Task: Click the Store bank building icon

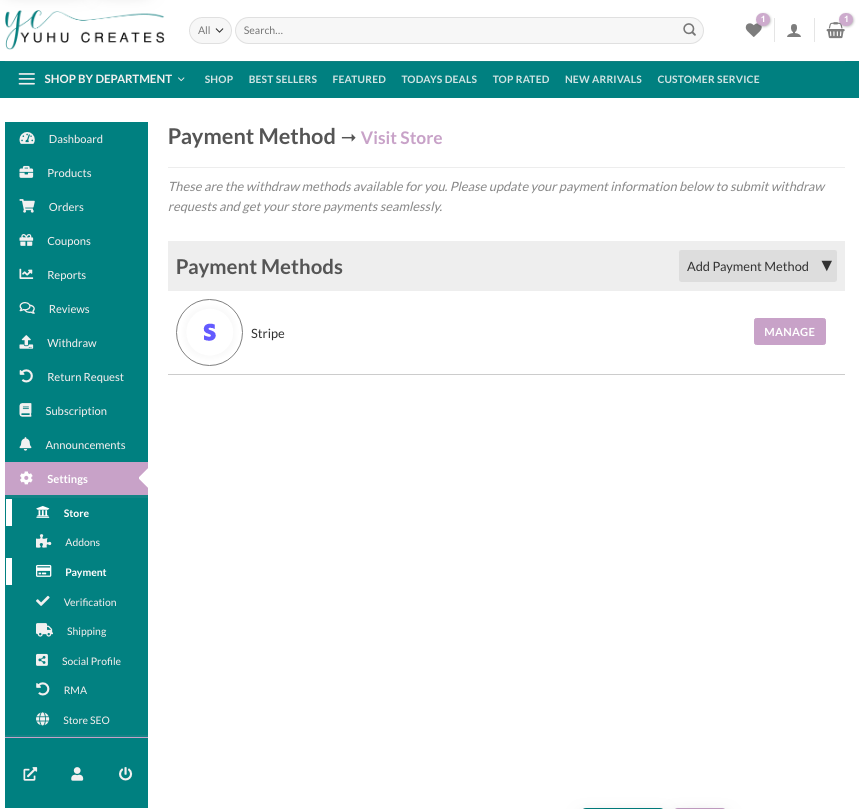Action: point(43,512)
